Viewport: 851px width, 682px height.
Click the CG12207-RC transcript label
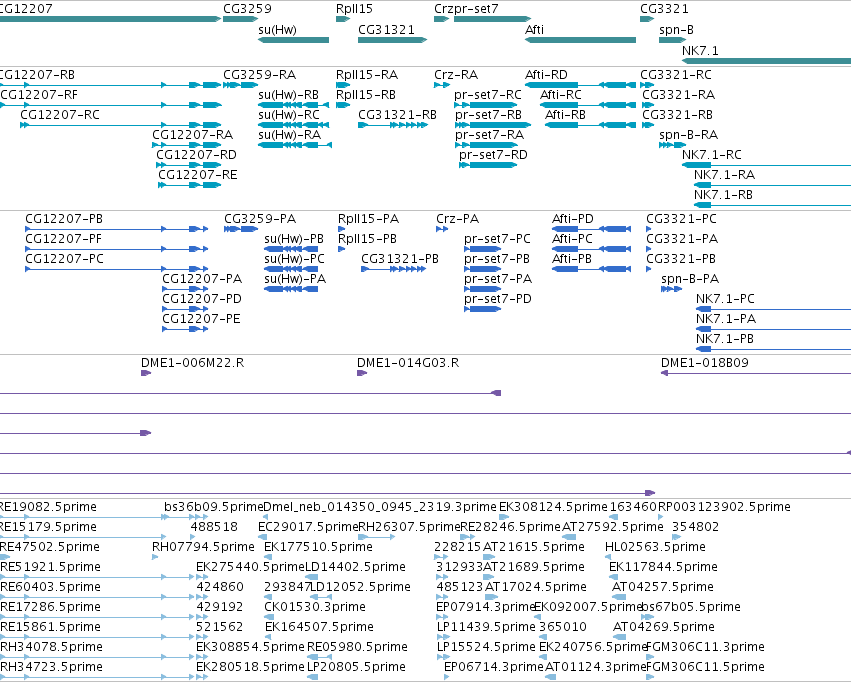coord(60,115)
